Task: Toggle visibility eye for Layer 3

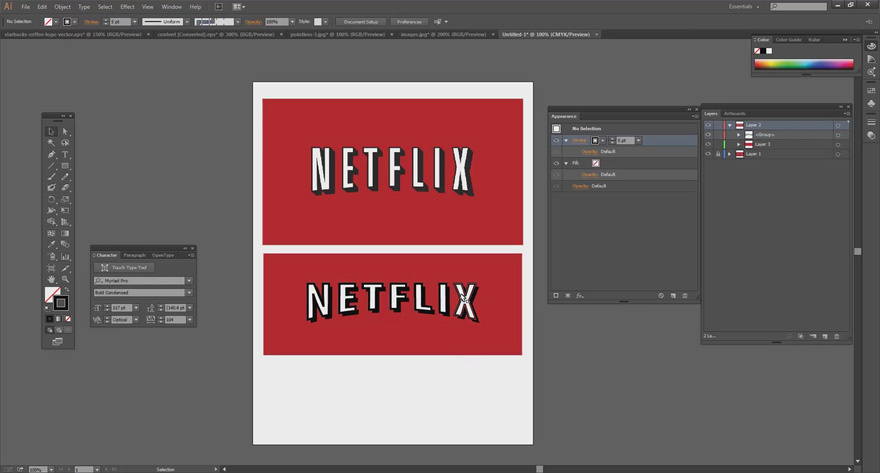Action: (x=708, y=144)
